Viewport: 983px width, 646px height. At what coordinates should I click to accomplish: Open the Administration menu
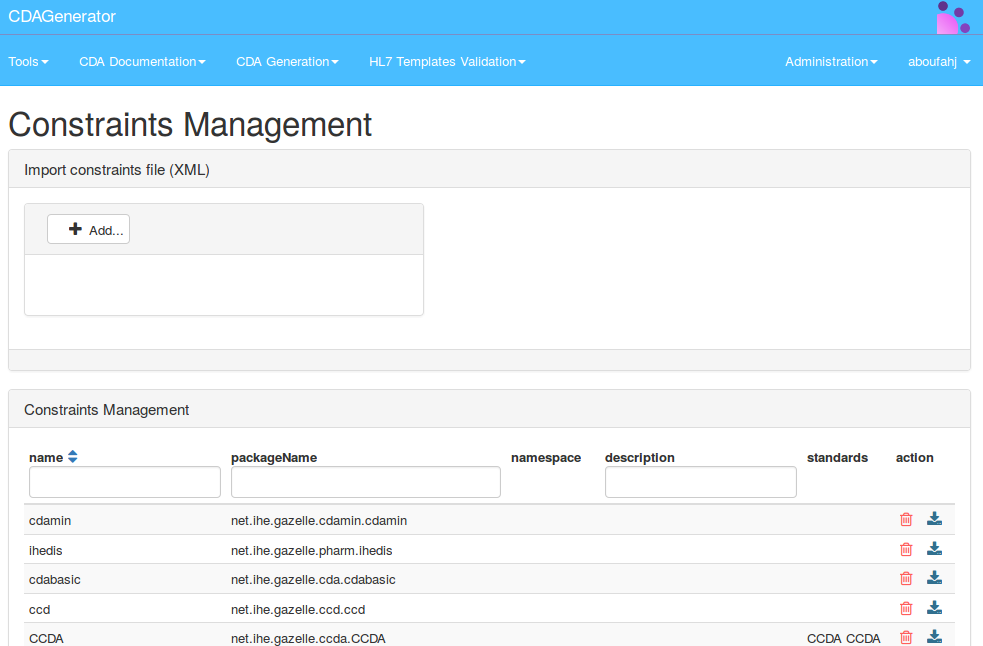pos(831,62)
